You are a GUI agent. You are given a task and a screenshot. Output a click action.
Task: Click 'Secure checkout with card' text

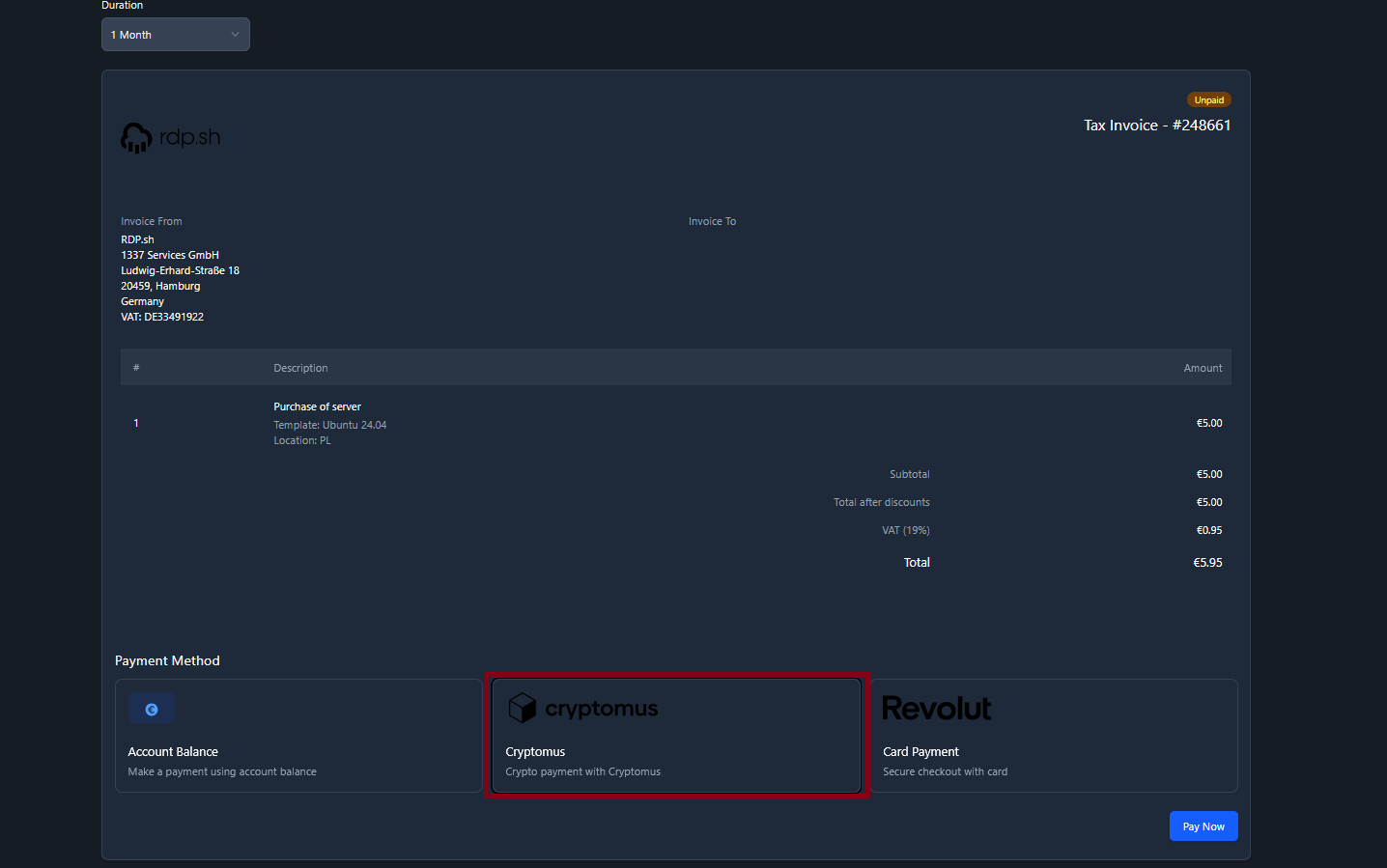pyautogui.click(x=945, y=771)
